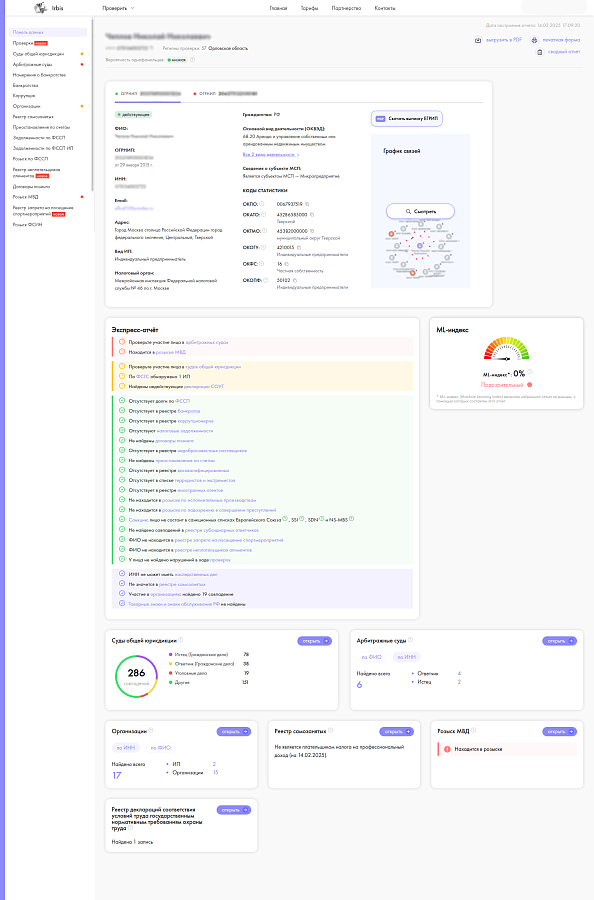Viewport: 594px width, 900px height.
Task: Click the help icon next to ОКТМО
Action: click(265, 231)
